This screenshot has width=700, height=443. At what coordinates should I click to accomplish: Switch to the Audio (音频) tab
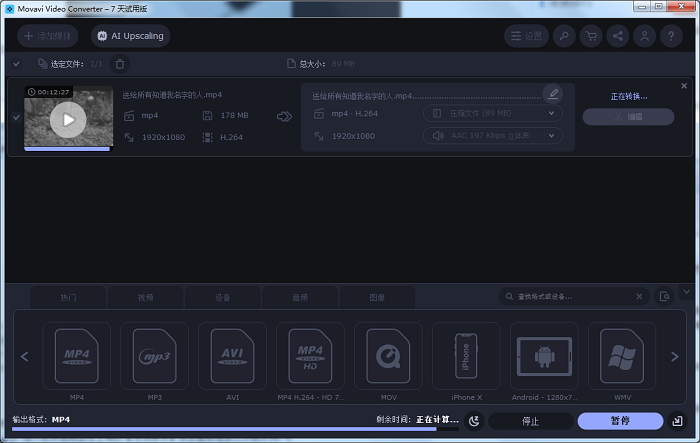tap(300, 297)
